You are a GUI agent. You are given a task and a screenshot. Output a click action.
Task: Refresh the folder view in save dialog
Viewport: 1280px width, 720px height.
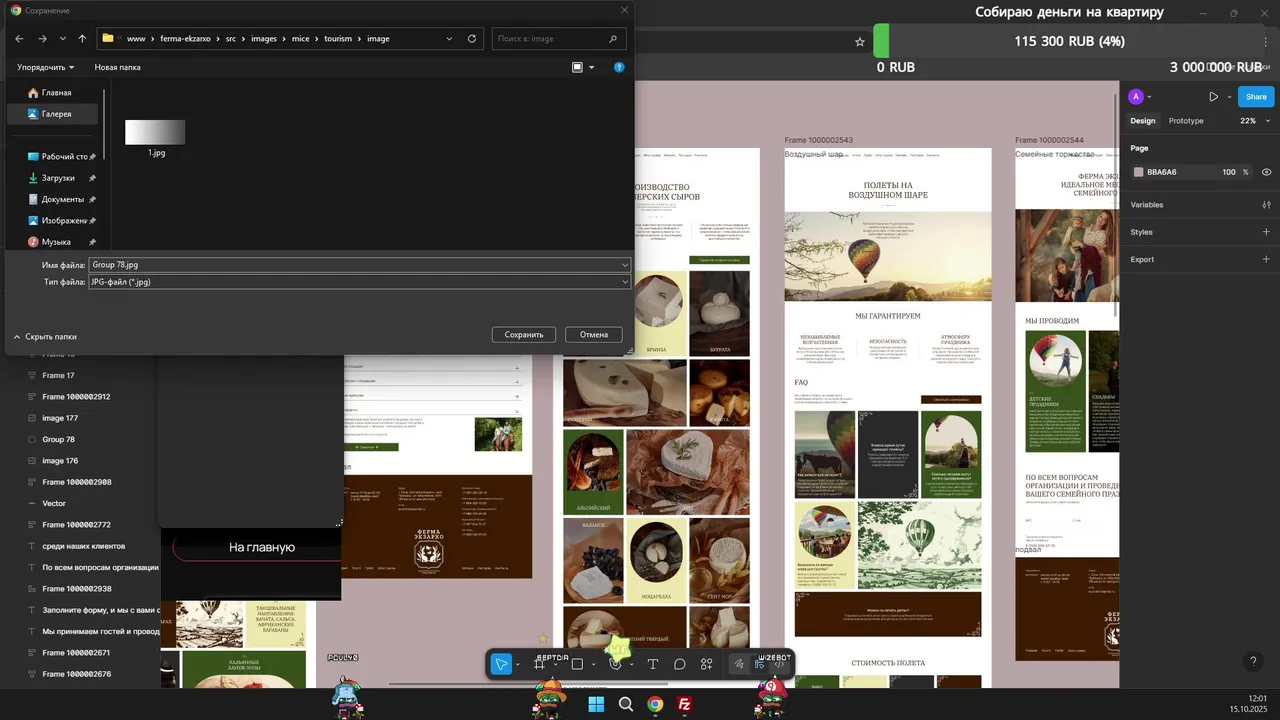472,39
